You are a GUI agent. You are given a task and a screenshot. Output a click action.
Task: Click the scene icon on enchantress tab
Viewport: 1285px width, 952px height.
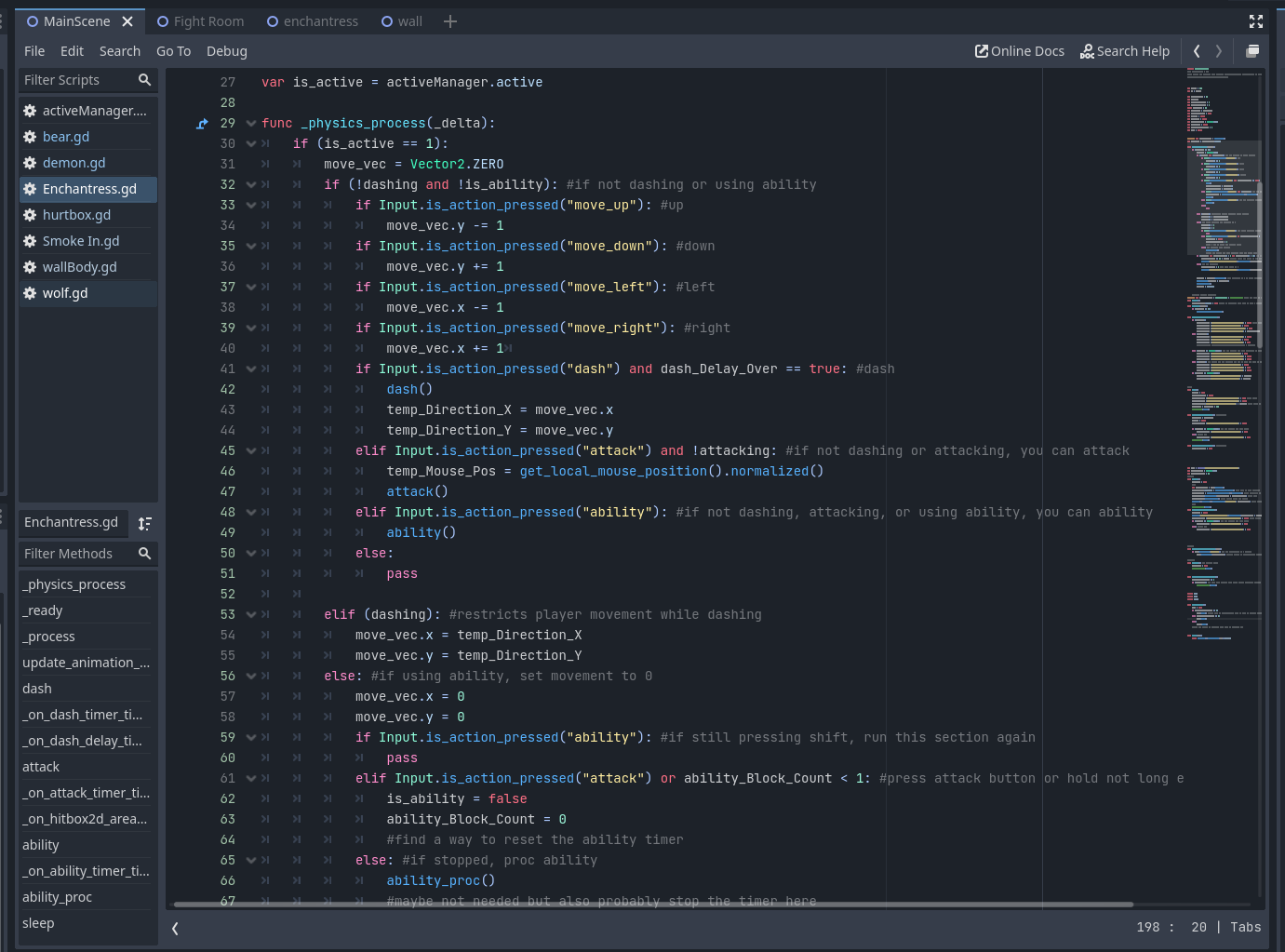(x=273, y=21)
